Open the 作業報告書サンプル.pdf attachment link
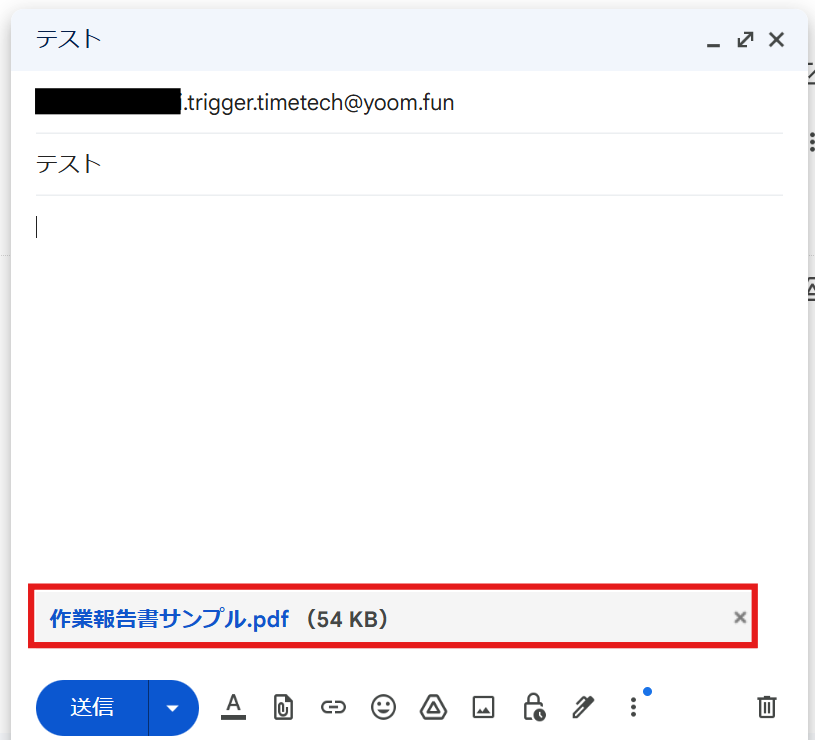The width and height of the screenshot is (815, 740). (169, 618)
